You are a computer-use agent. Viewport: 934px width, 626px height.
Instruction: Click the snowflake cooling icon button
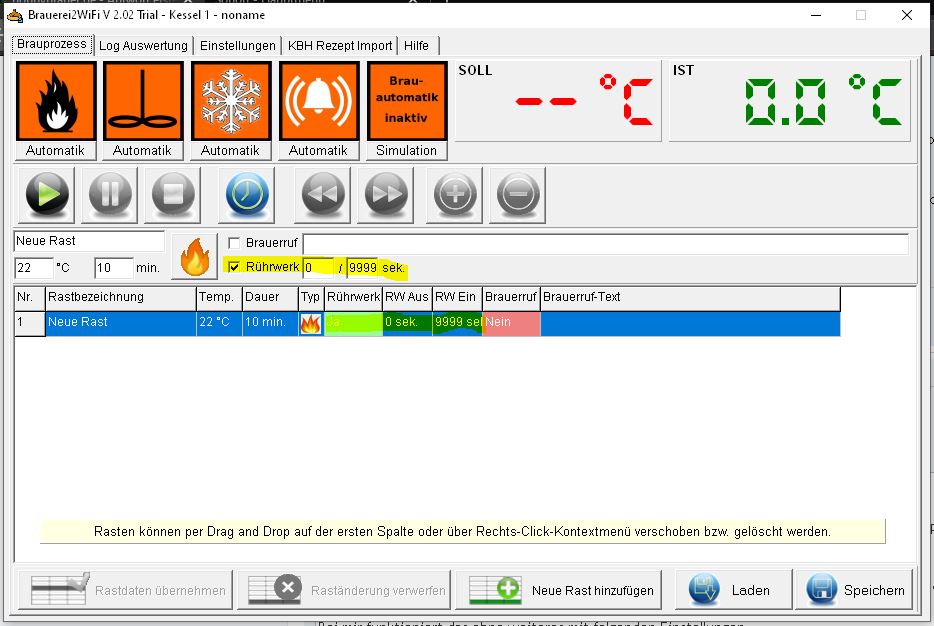[x=230, y=101]
